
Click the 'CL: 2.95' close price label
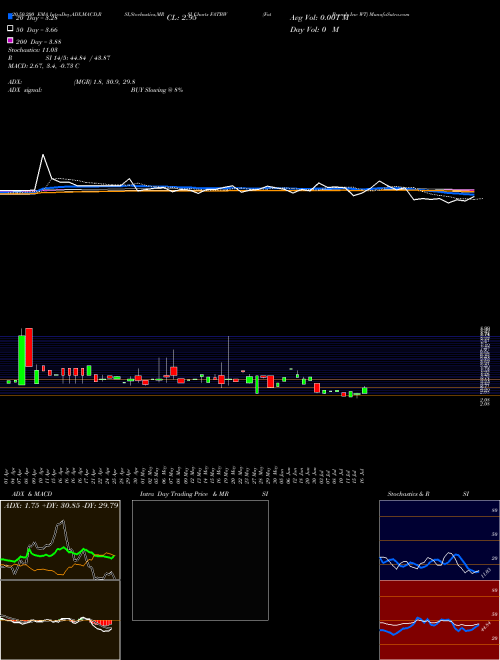(181, 18)
